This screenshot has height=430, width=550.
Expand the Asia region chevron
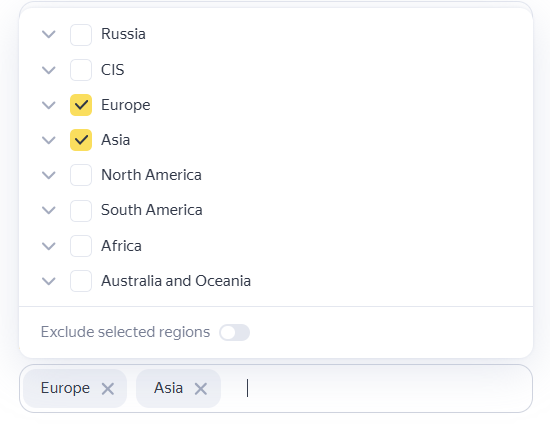49,140
